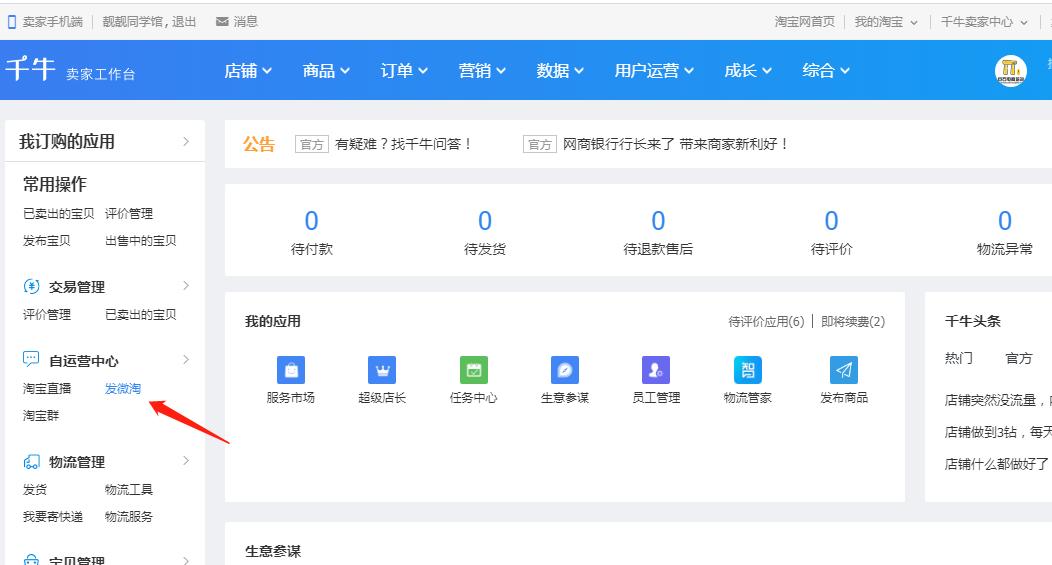Open 发布宝贝 under 常用操作
Screen dimensions: 1052x565
pos(46,241)
